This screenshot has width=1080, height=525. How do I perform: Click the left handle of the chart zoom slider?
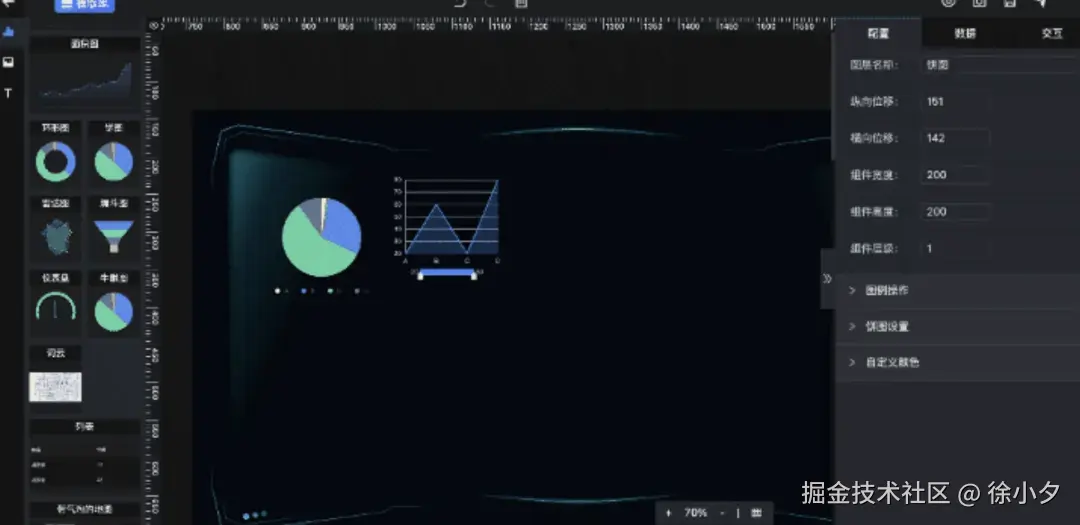tap(420, 276)
